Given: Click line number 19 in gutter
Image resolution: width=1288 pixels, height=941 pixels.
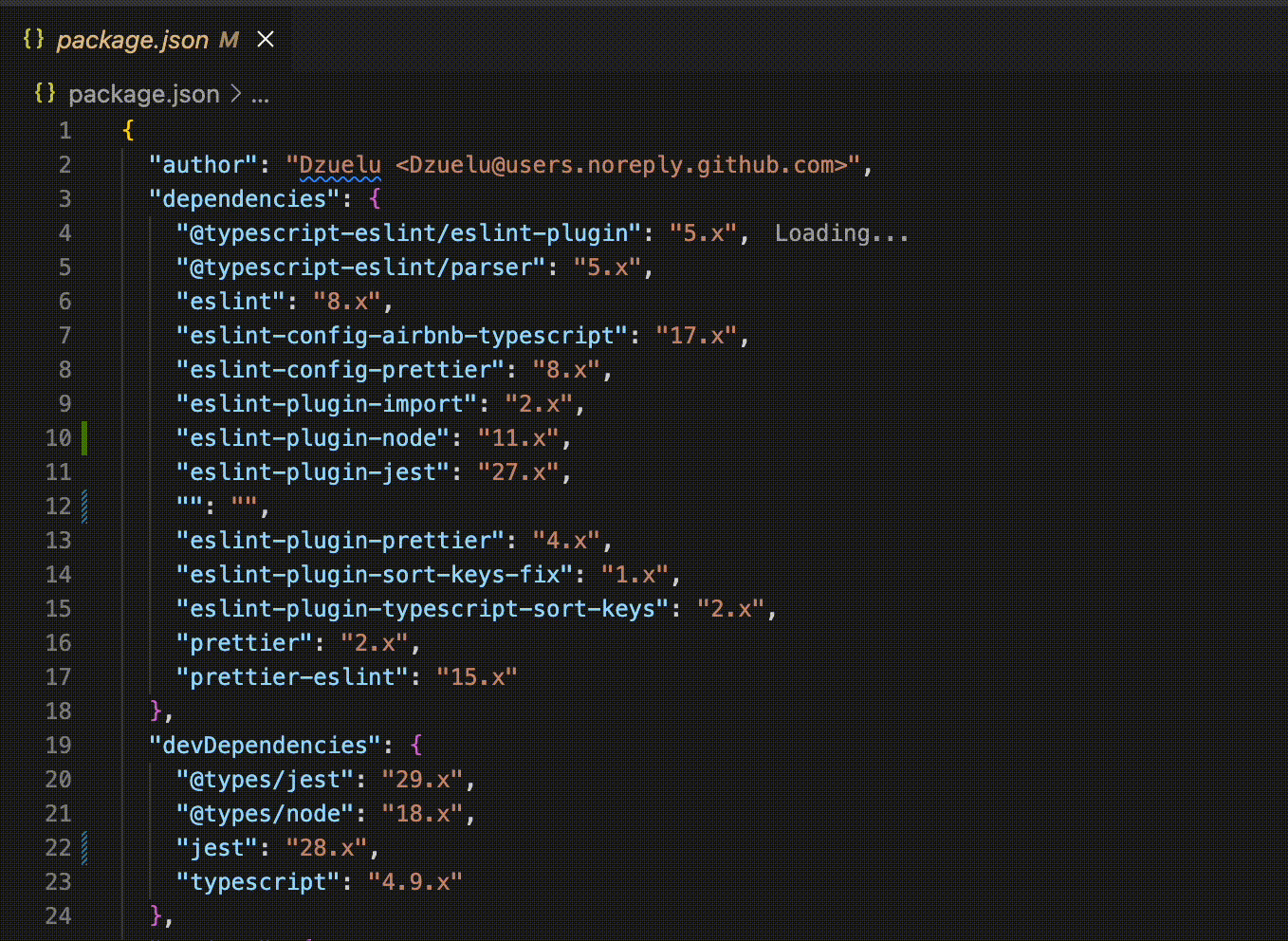Looking at the screenshot, I should 58,746.
